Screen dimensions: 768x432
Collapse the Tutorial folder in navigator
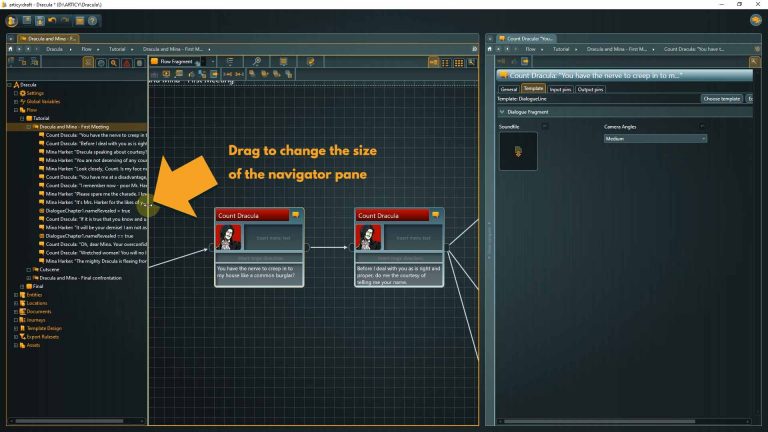pyautogui.click(x=22, y=118)
